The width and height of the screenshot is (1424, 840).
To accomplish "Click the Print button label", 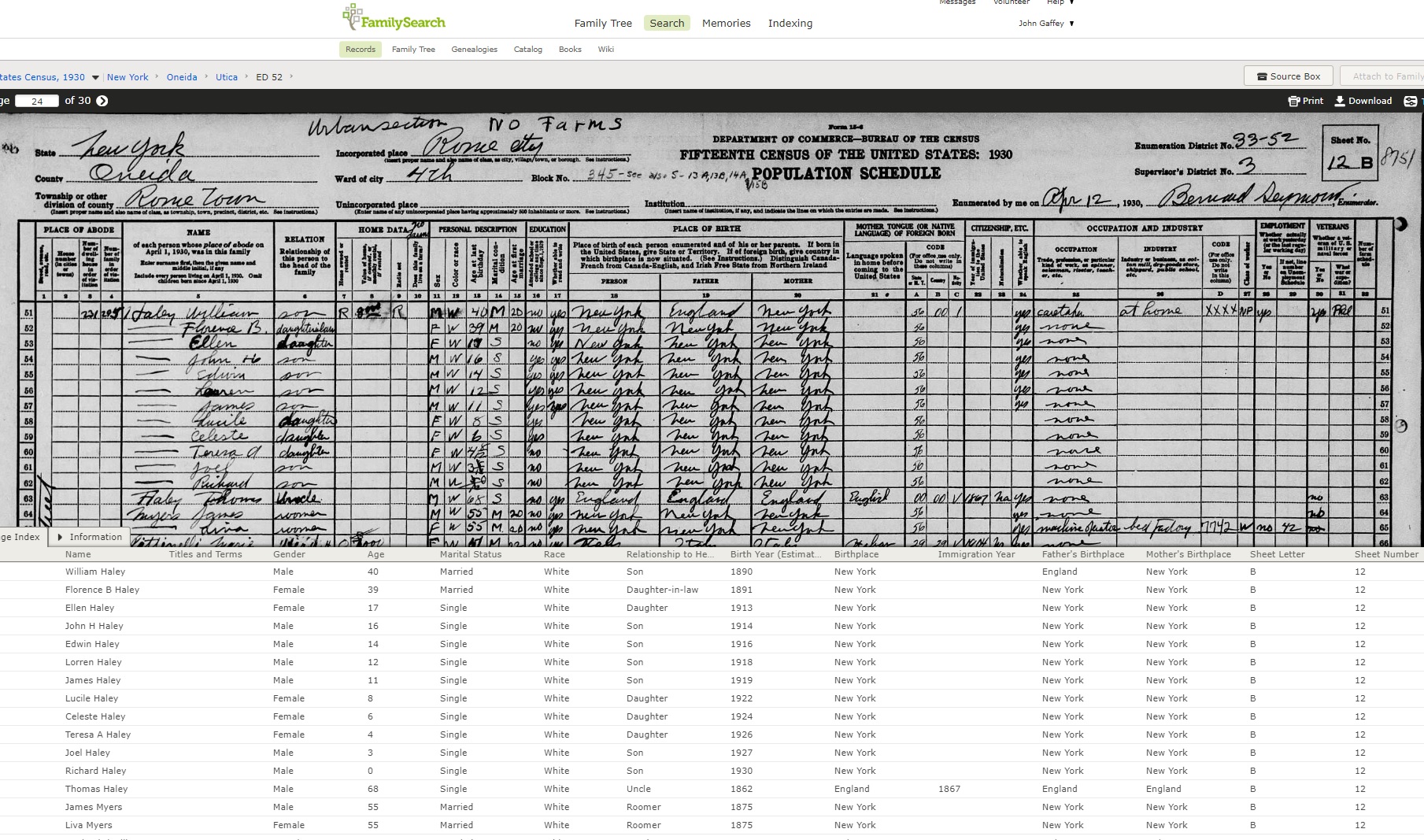I will pos(1312,101).
